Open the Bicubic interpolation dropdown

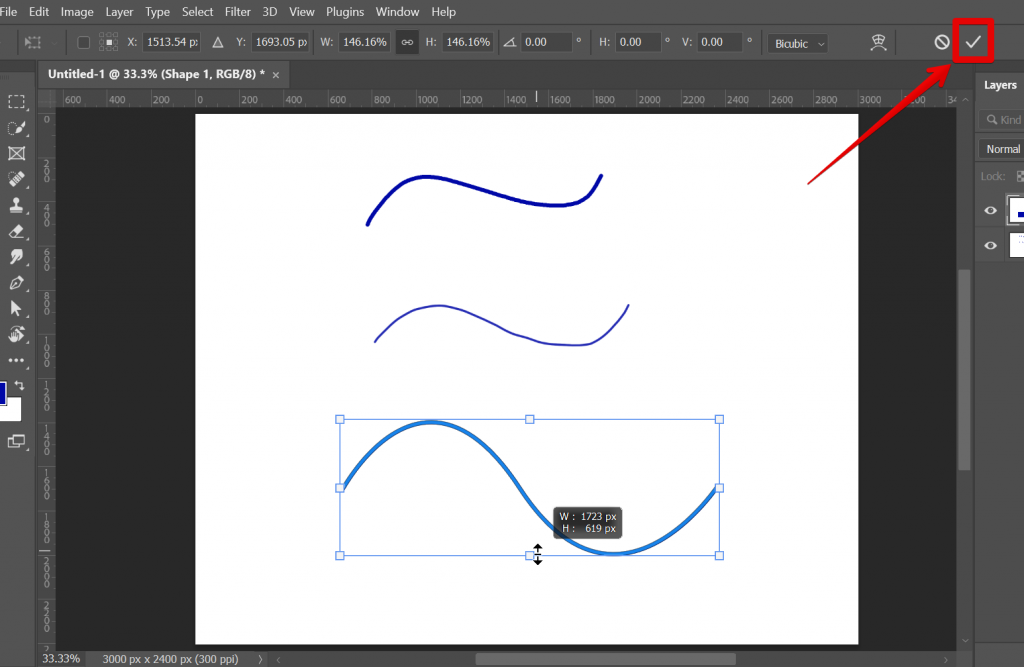797,42
